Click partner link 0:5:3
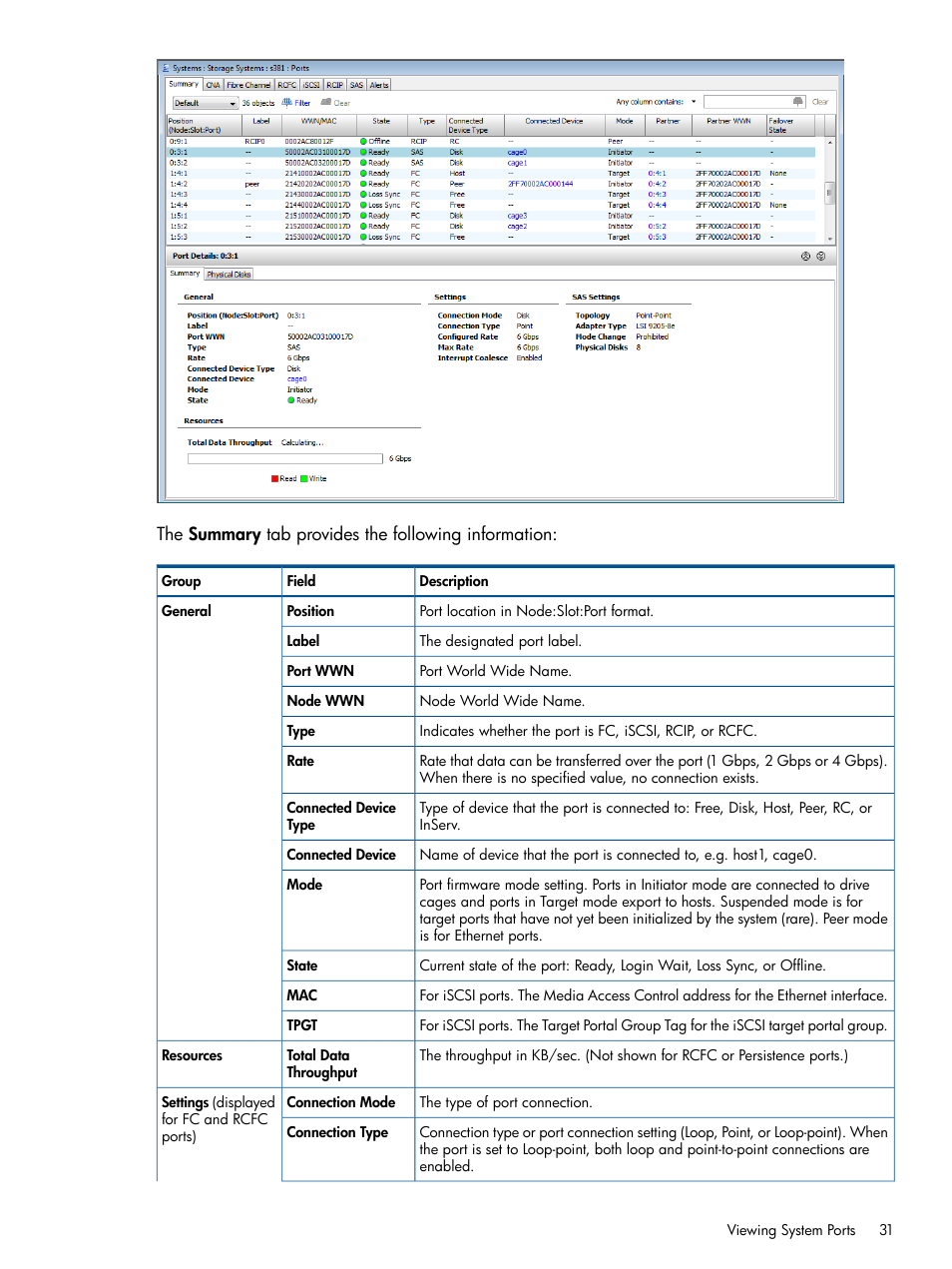The height and width of the screenshot is (1269, 952). [657, 237]
